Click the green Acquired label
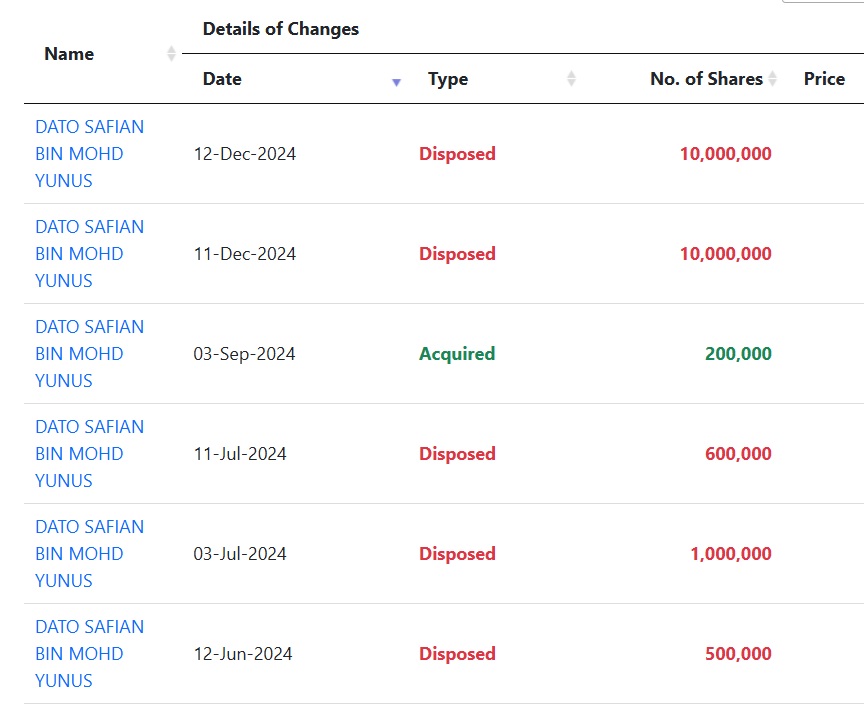 click(x=457, y=354)
